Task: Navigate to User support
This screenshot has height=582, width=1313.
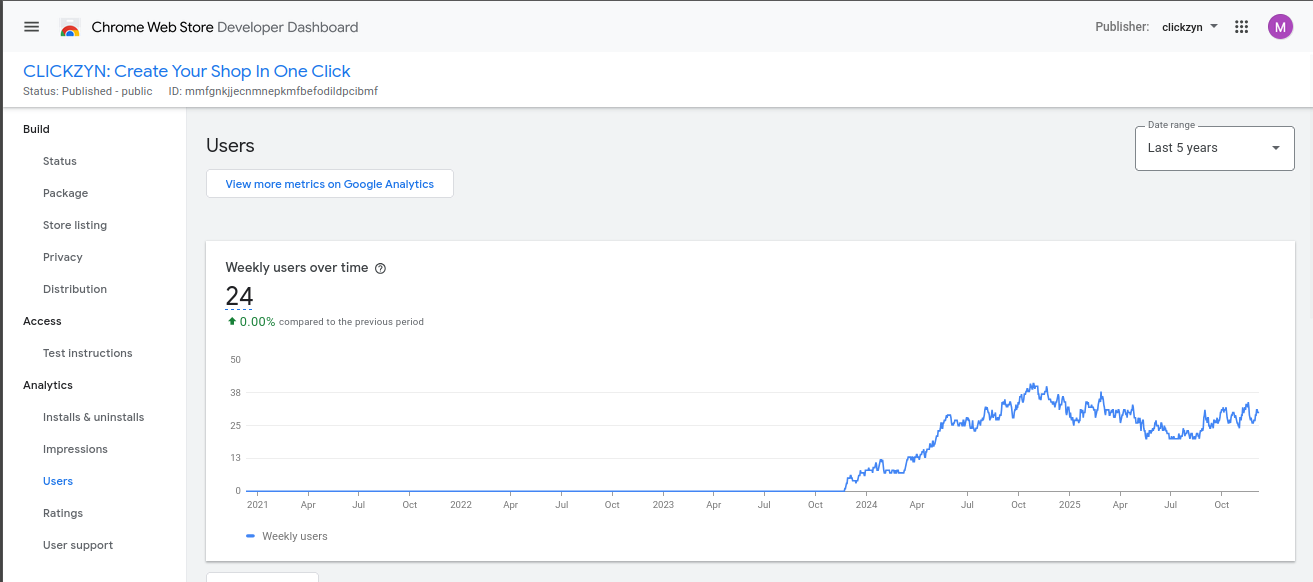Action: [x=78, y=545]
